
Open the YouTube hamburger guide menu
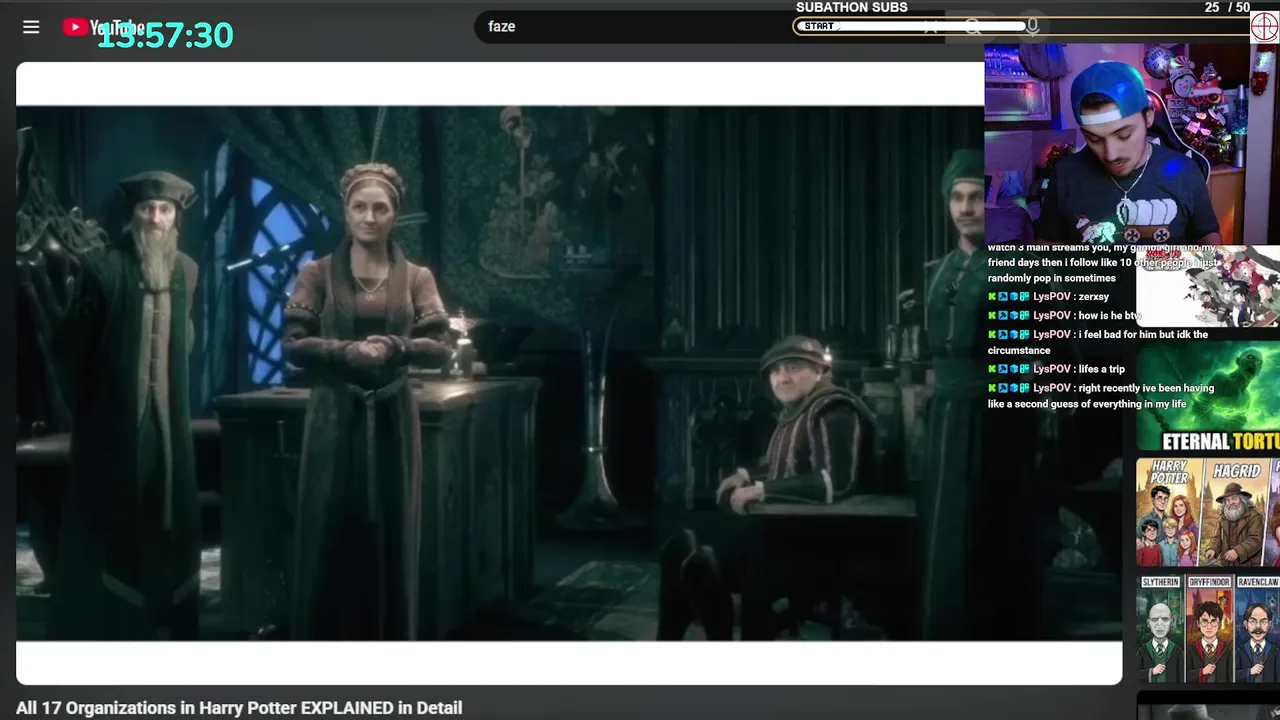click(x=31, y=27)
